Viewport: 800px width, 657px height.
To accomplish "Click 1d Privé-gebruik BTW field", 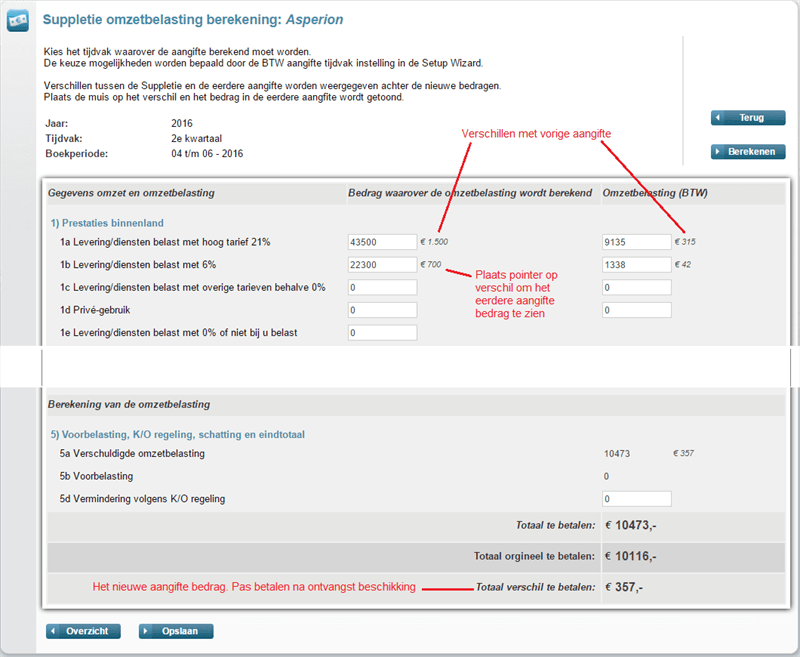I will 637,310.
